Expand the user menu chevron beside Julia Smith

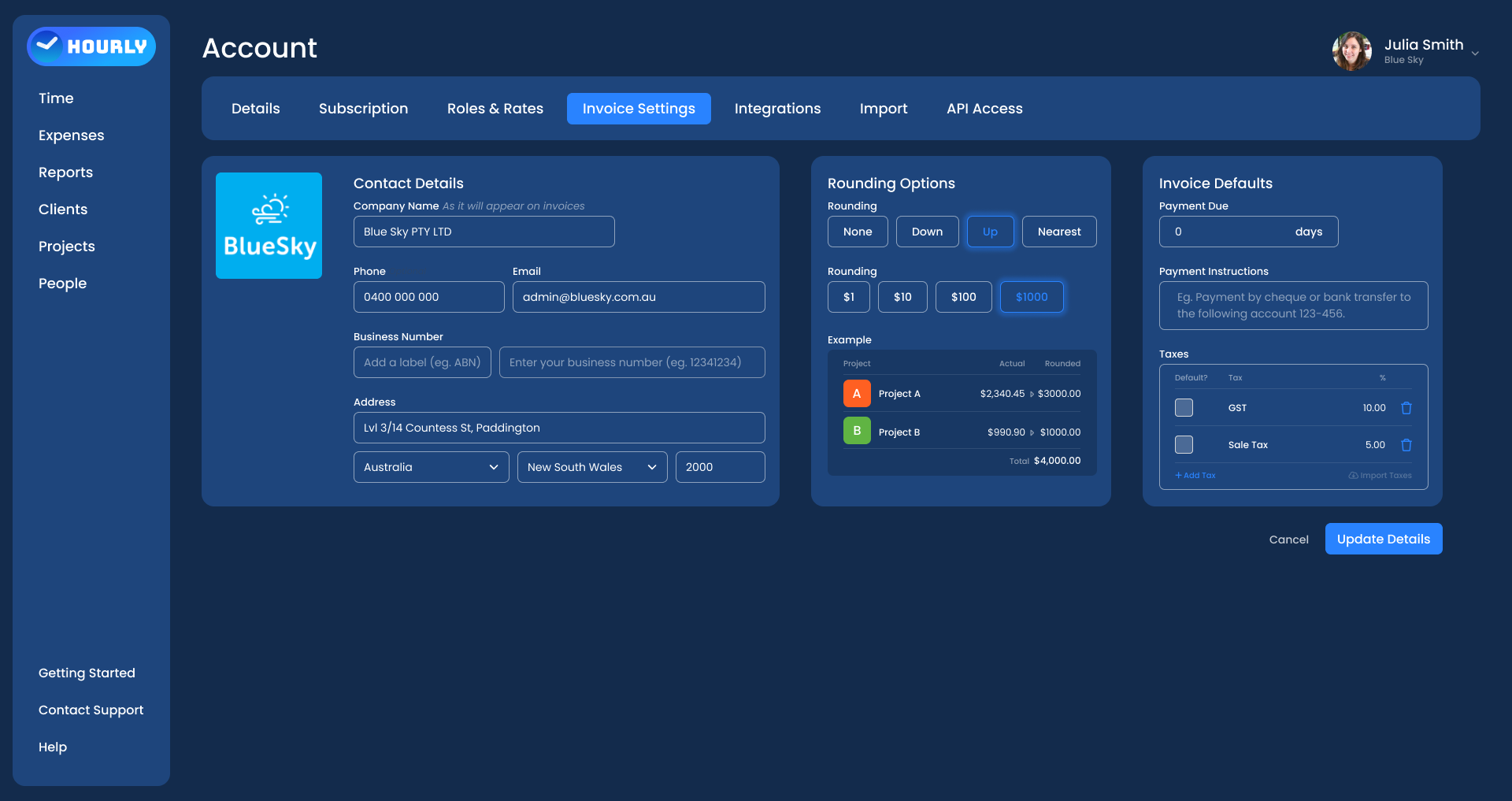coord(1475,54)
